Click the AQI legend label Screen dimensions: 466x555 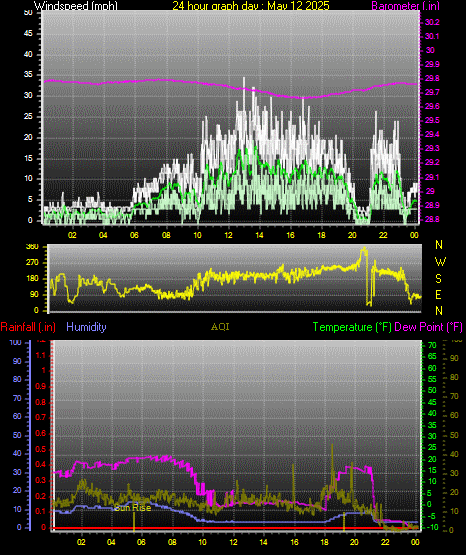point(220,327)
